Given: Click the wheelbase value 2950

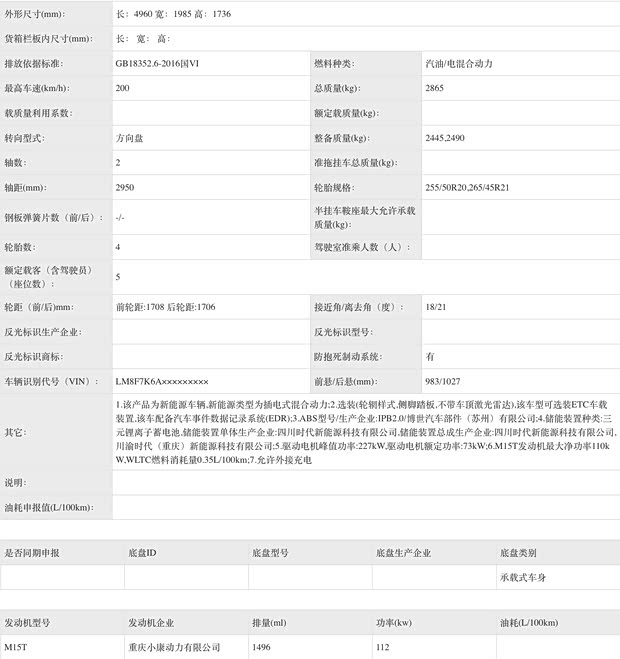Looking at the screenshot, I should [125, 187].
